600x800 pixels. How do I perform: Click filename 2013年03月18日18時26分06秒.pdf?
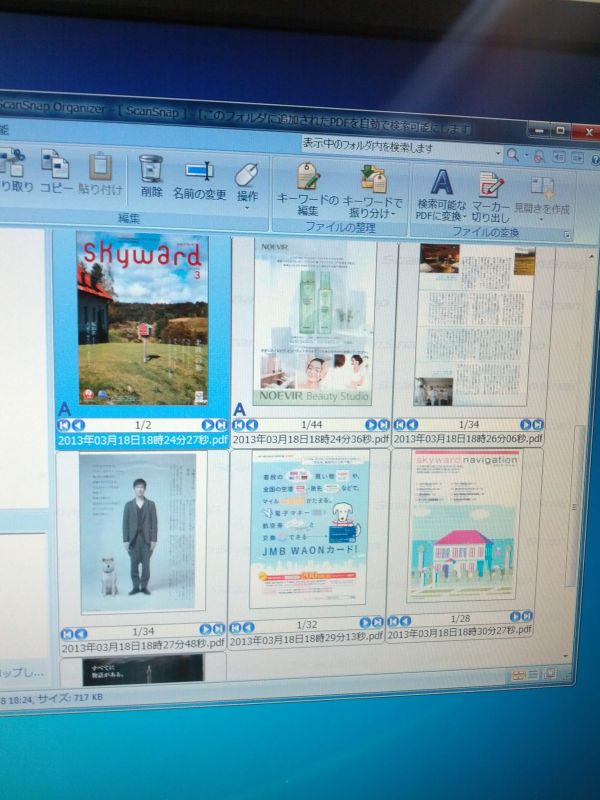click(x=468, y=438)
